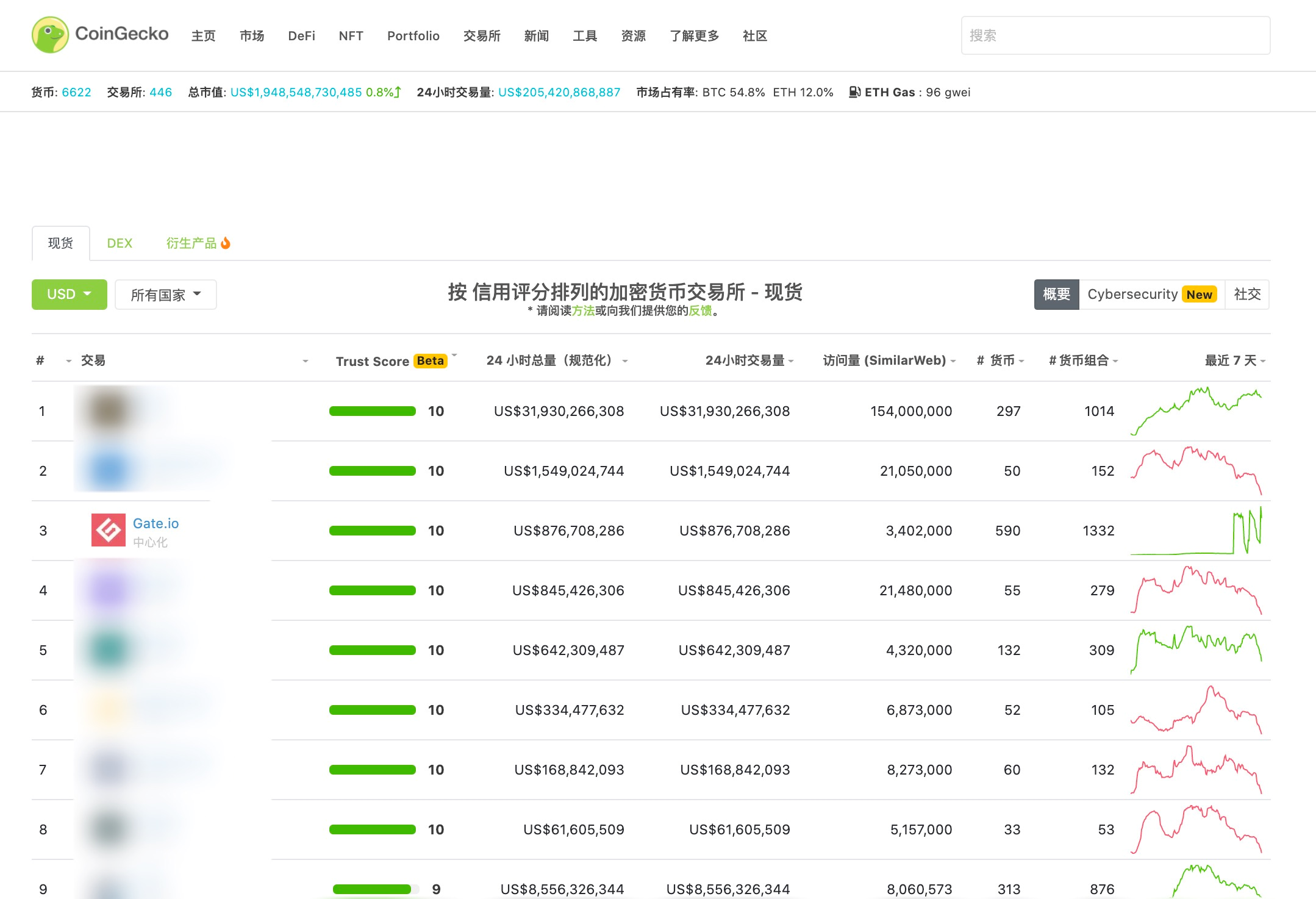Switch to the DEX tab

tap(120, 242)
